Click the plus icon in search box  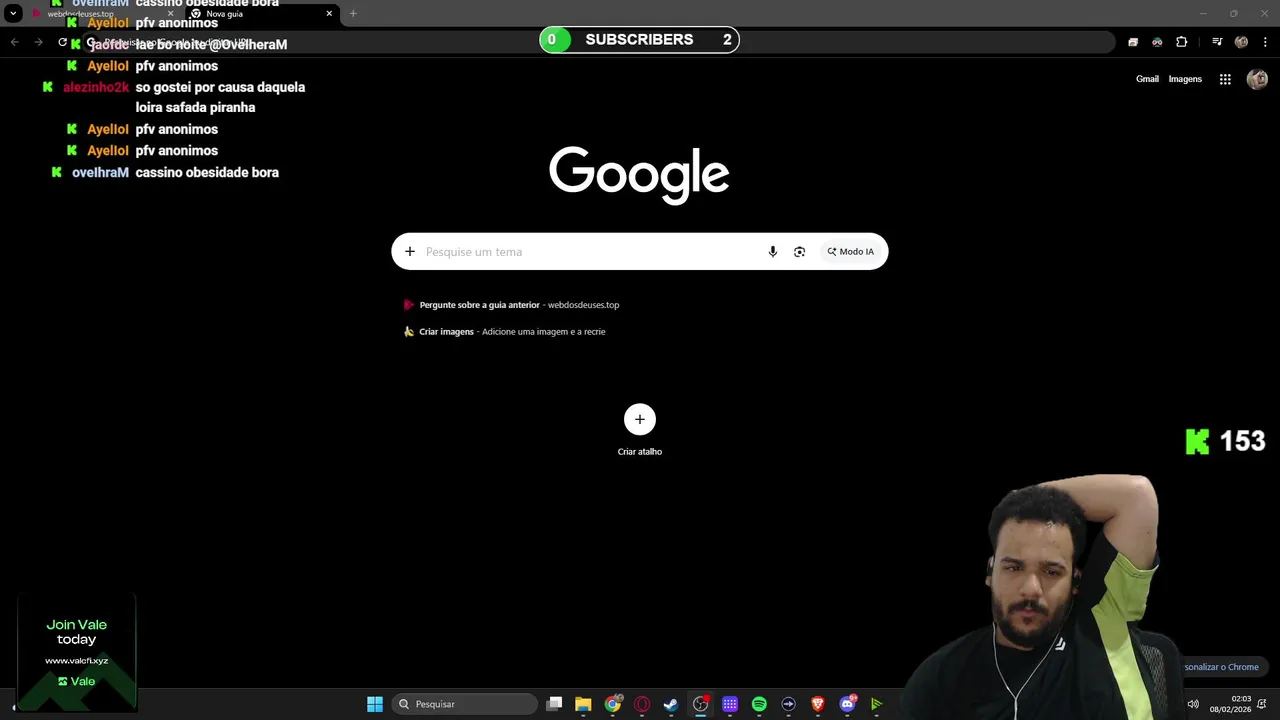(x=409, y=252)
